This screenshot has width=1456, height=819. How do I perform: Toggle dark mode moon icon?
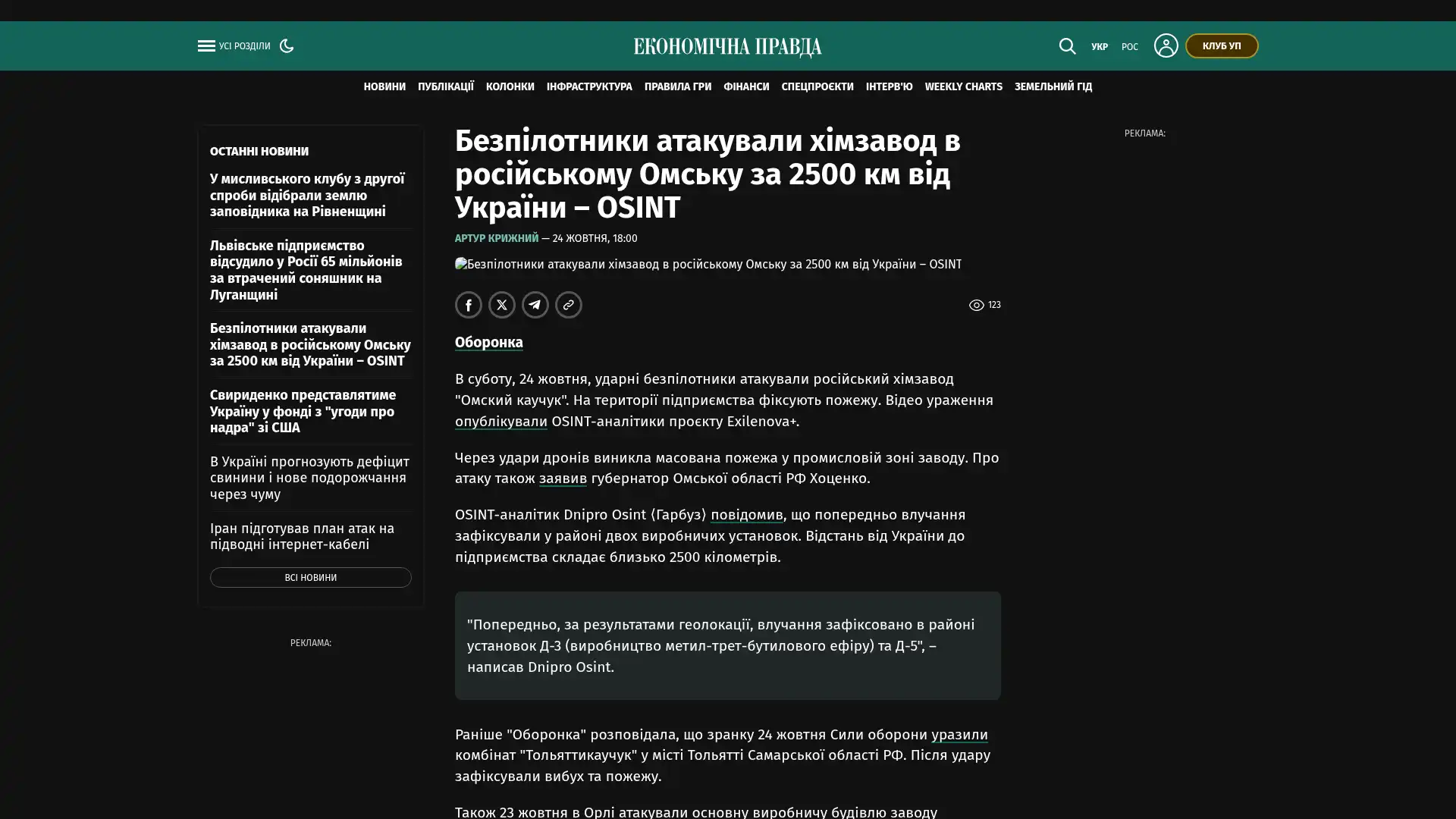tap(287, 45)
